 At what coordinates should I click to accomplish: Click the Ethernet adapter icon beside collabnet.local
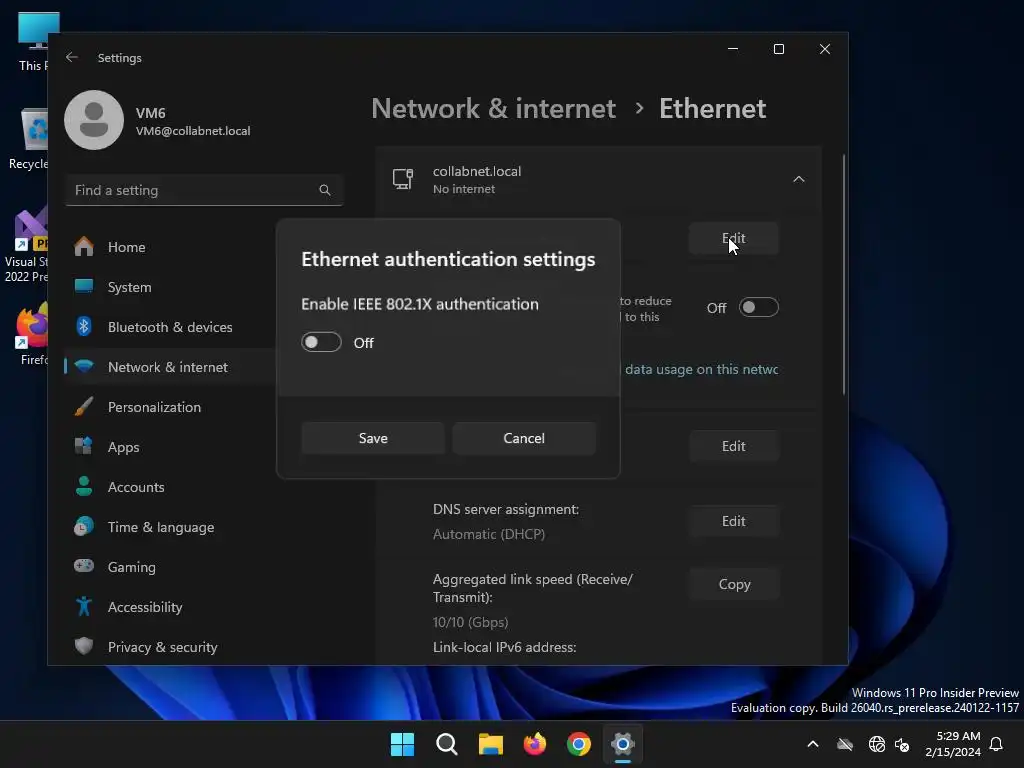[x=402, y=179]
